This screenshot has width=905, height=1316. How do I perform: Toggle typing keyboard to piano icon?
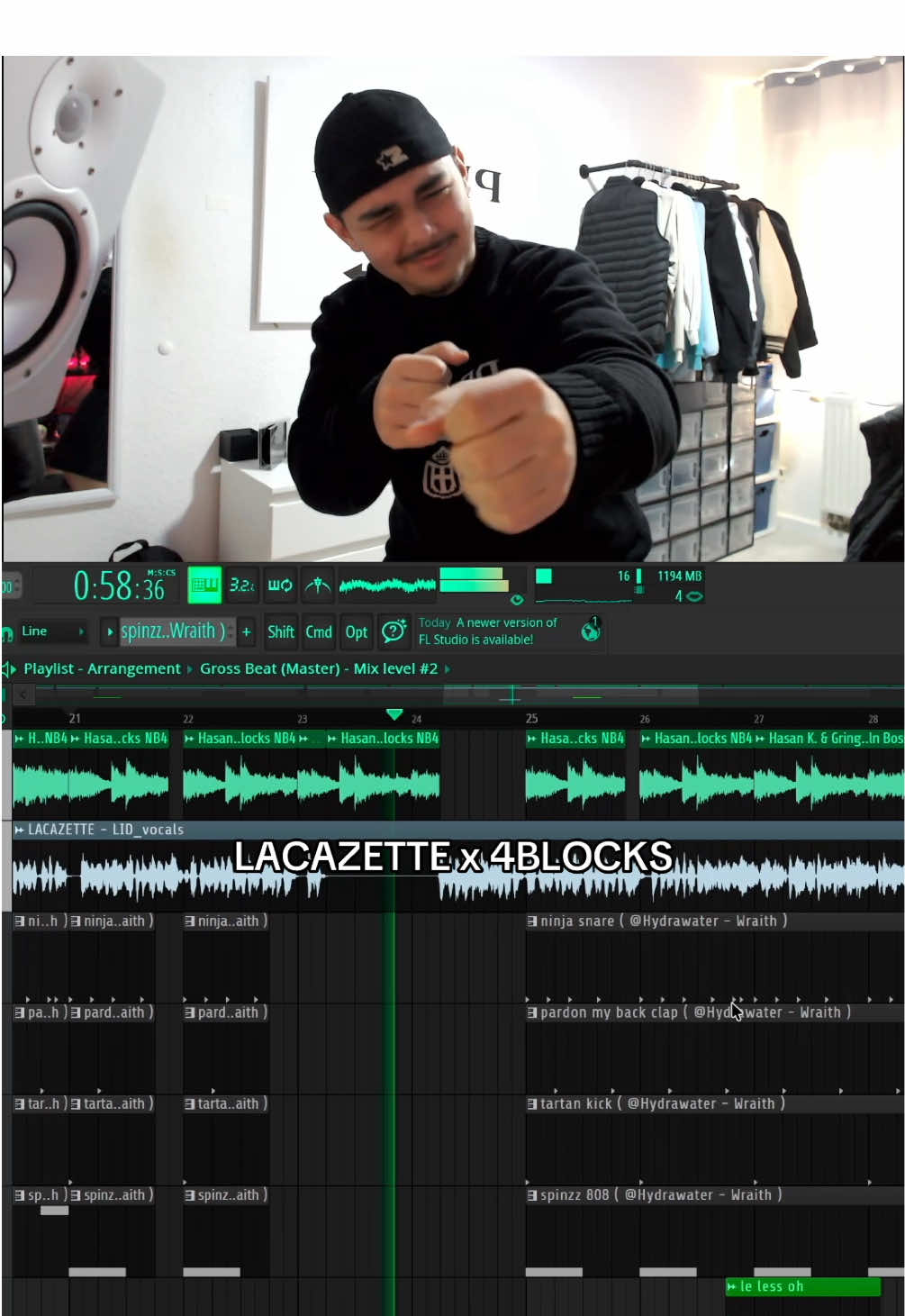tap(204, 585)
